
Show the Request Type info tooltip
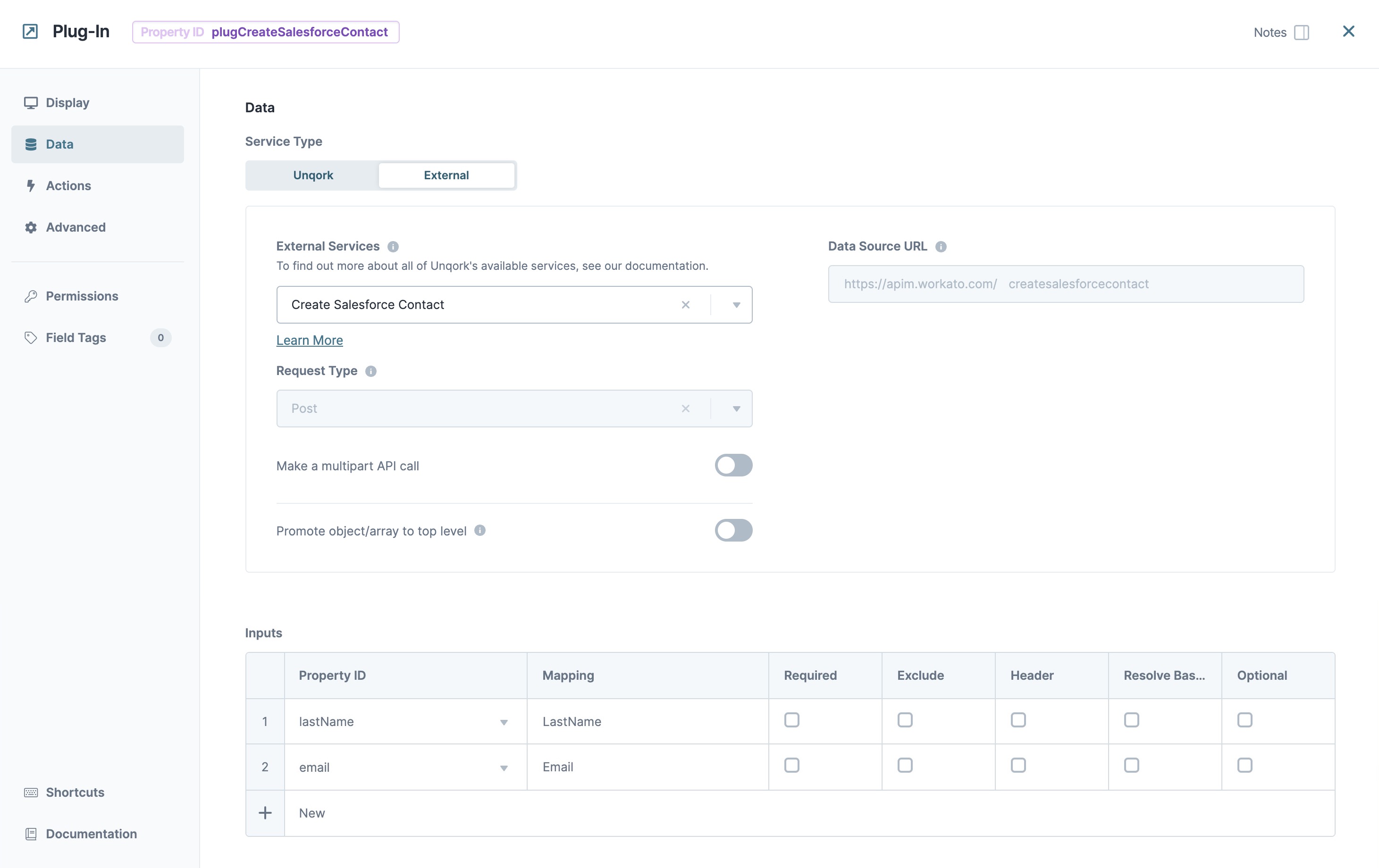coord(371,371)
